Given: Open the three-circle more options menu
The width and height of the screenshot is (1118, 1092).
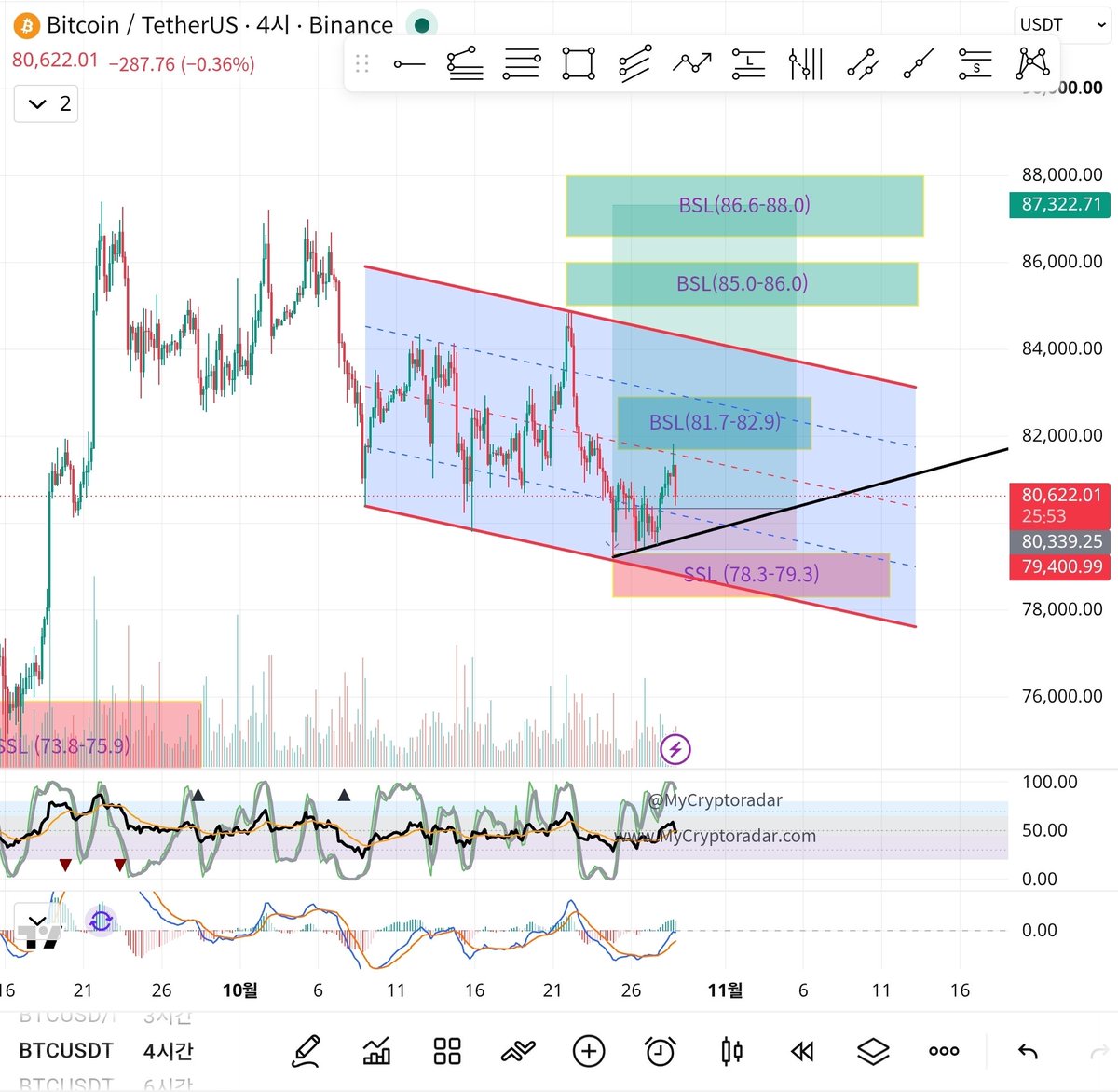Looking at the screenshot, I should (944, 1051).
